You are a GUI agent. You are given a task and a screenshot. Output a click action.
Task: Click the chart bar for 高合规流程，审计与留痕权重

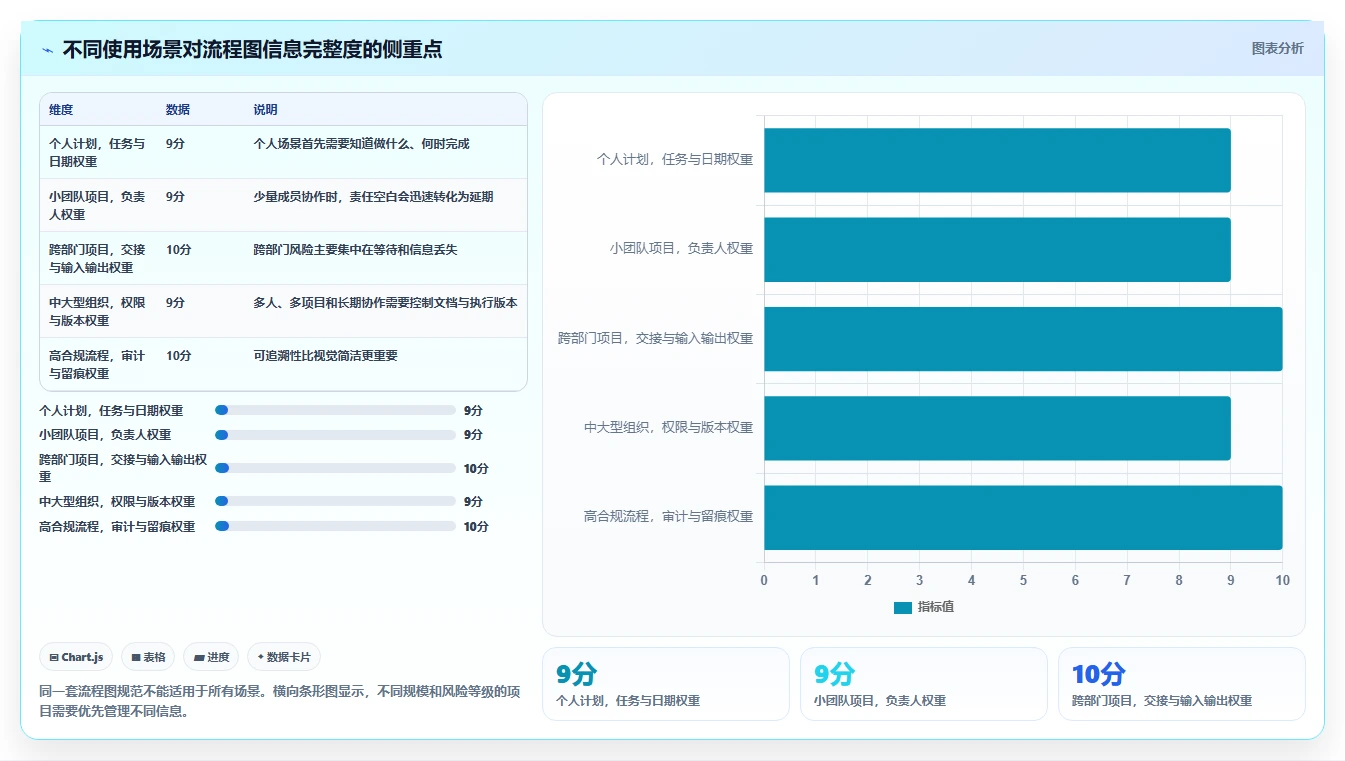click(1023, 517)
